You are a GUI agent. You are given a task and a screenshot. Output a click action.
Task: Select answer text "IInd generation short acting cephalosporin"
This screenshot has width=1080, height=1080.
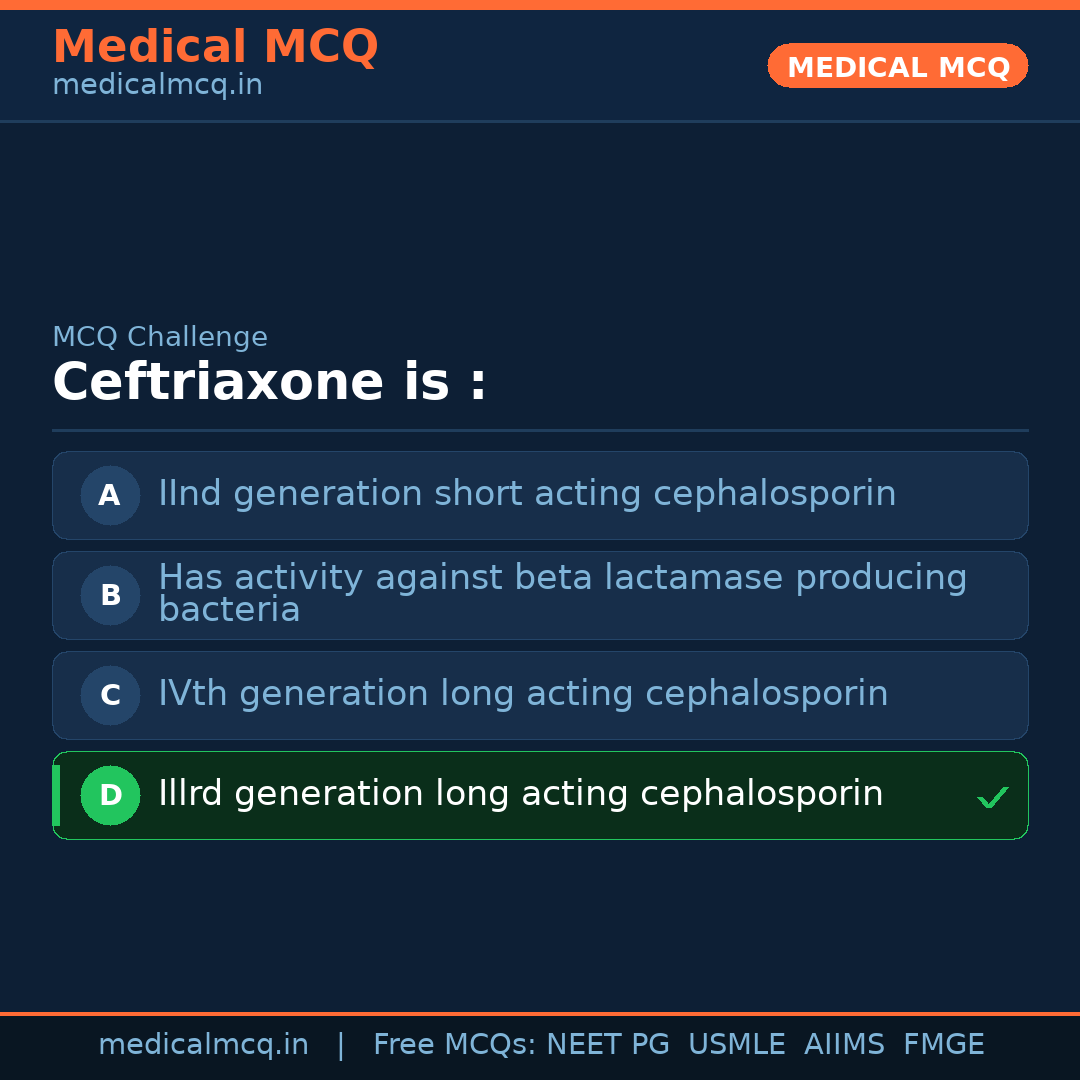[x=527, y=494]
